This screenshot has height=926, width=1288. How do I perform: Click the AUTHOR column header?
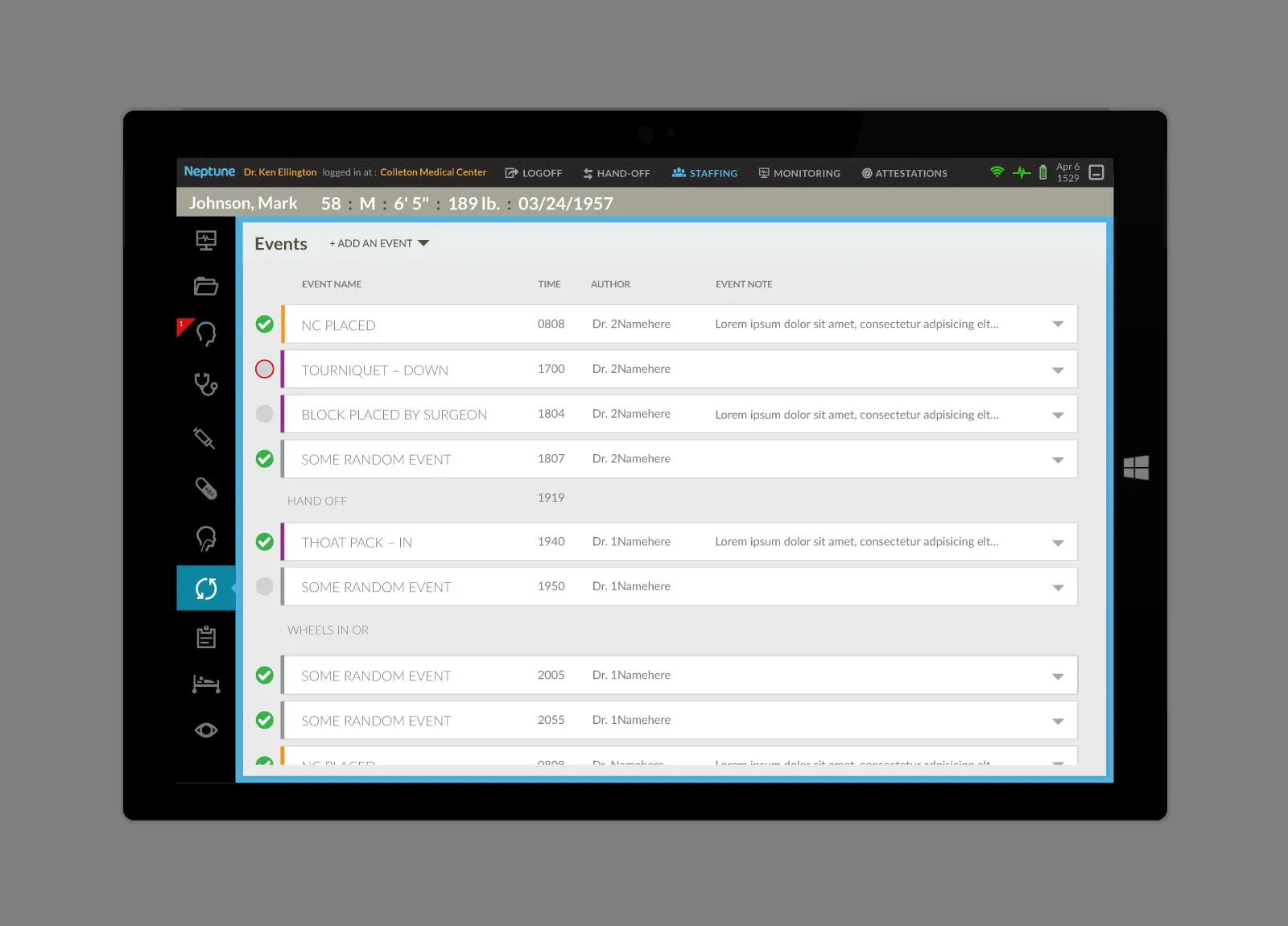click(x=610, y=284)
